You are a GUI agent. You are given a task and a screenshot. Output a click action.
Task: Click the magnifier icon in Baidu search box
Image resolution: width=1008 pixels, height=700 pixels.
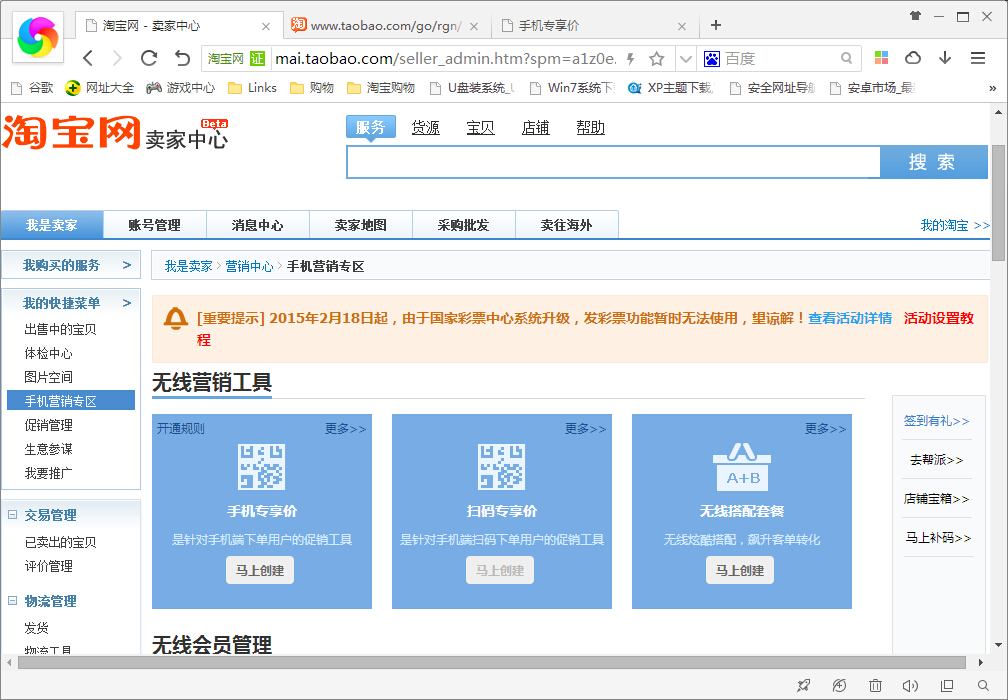(x=847, y=58)
